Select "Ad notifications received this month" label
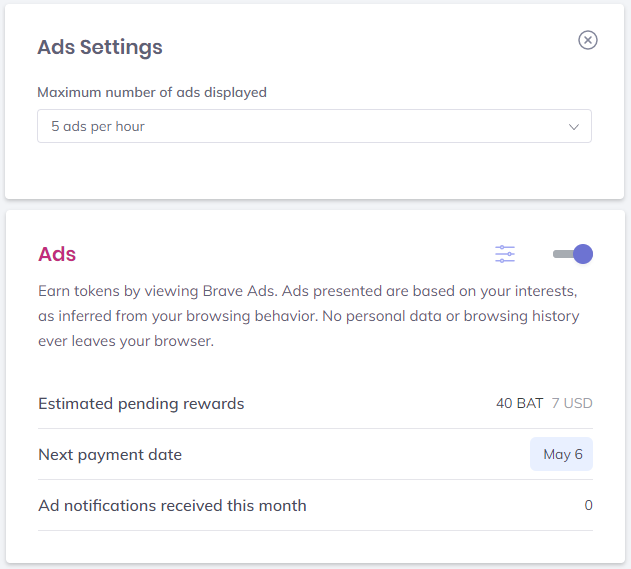Viewport: 631px width, 569px height. click(172, 505)
